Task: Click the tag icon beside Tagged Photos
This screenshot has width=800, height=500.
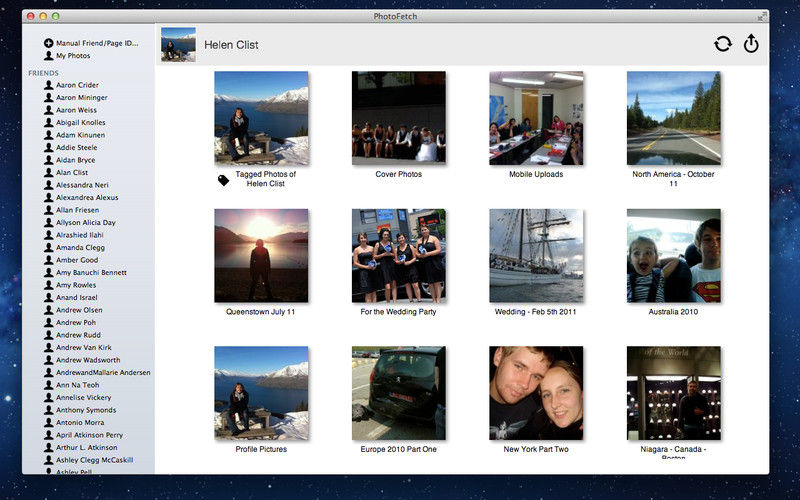Action: pyautogui.click(x=223, y=180)
